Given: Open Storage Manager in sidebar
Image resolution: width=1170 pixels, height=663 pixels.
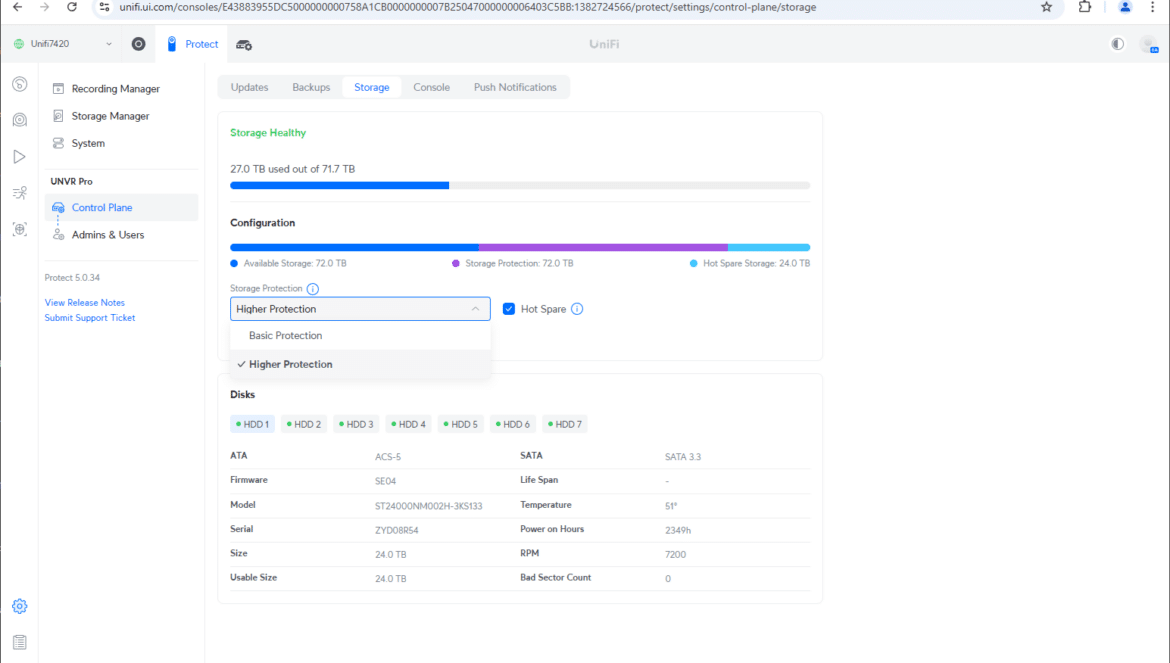Looking at the screenshot, I should coord(122,116).
